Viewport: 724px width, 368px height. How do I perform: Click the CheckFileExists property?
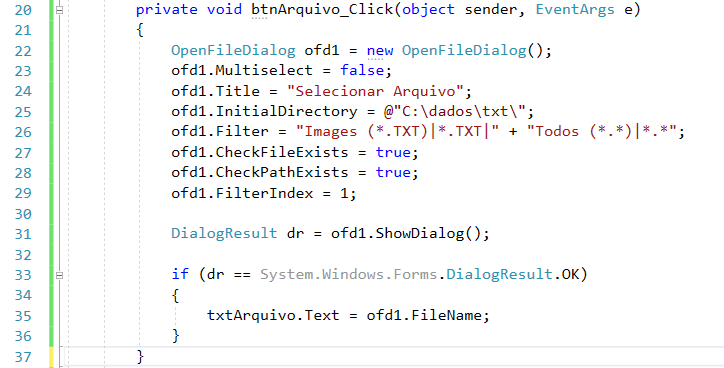click(x=282, y=152)
